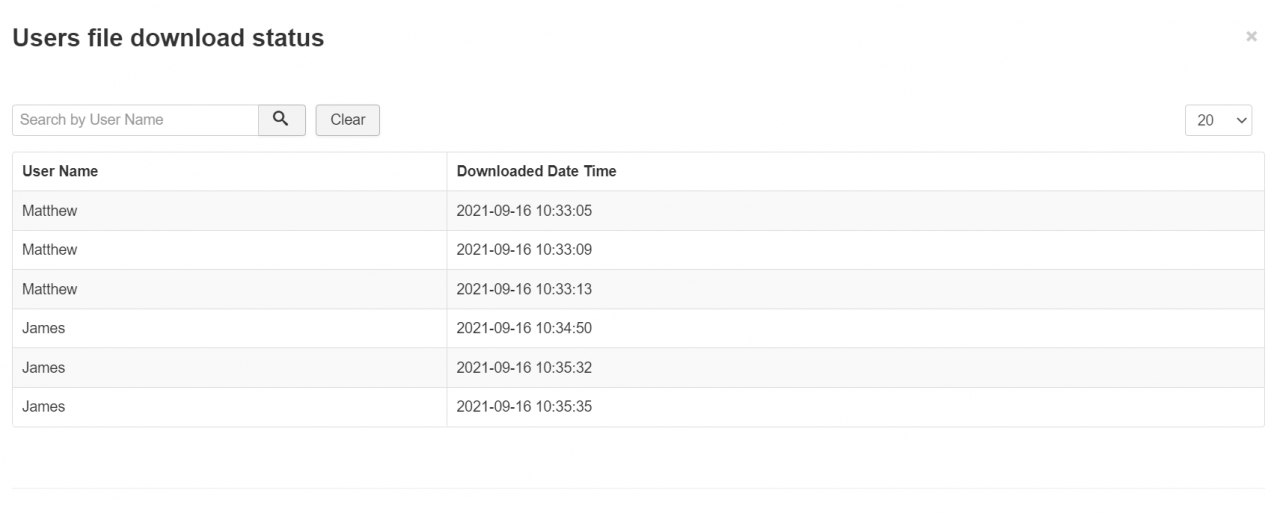Image resolution: width=1280 pixels, height=514 pixels.
Task: Open the page size dropdown showing 20
Action: (x=1218, y=120)
